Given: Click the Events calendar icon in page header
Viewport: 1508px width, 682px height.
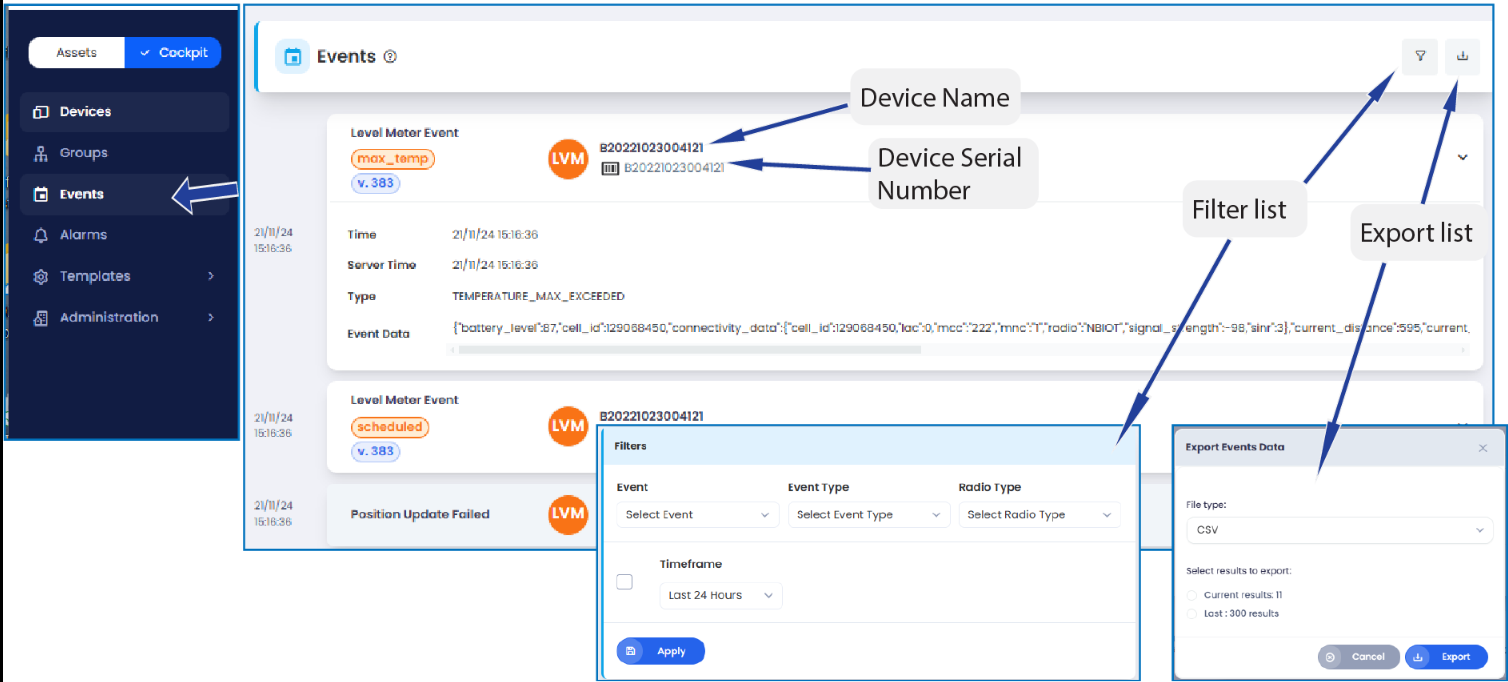Looking at the screenshot, I should (293, 57).
